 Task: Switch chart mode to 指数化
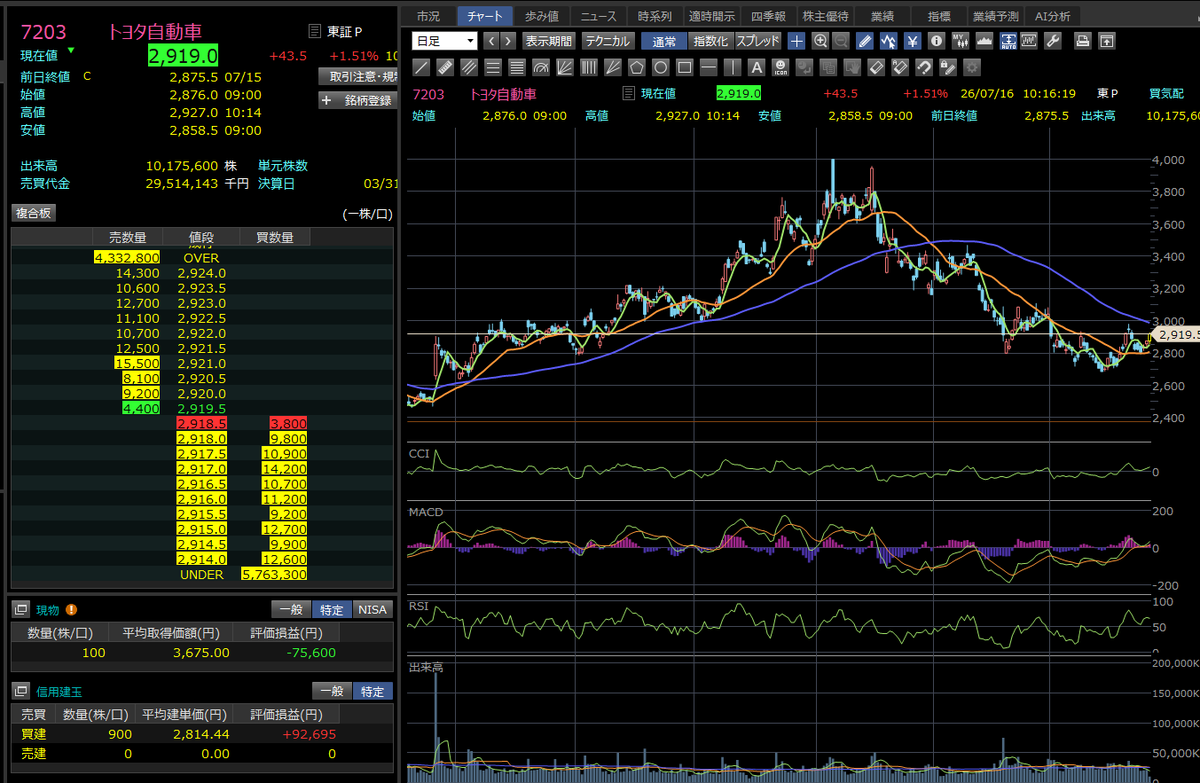[x=711, y=41]
